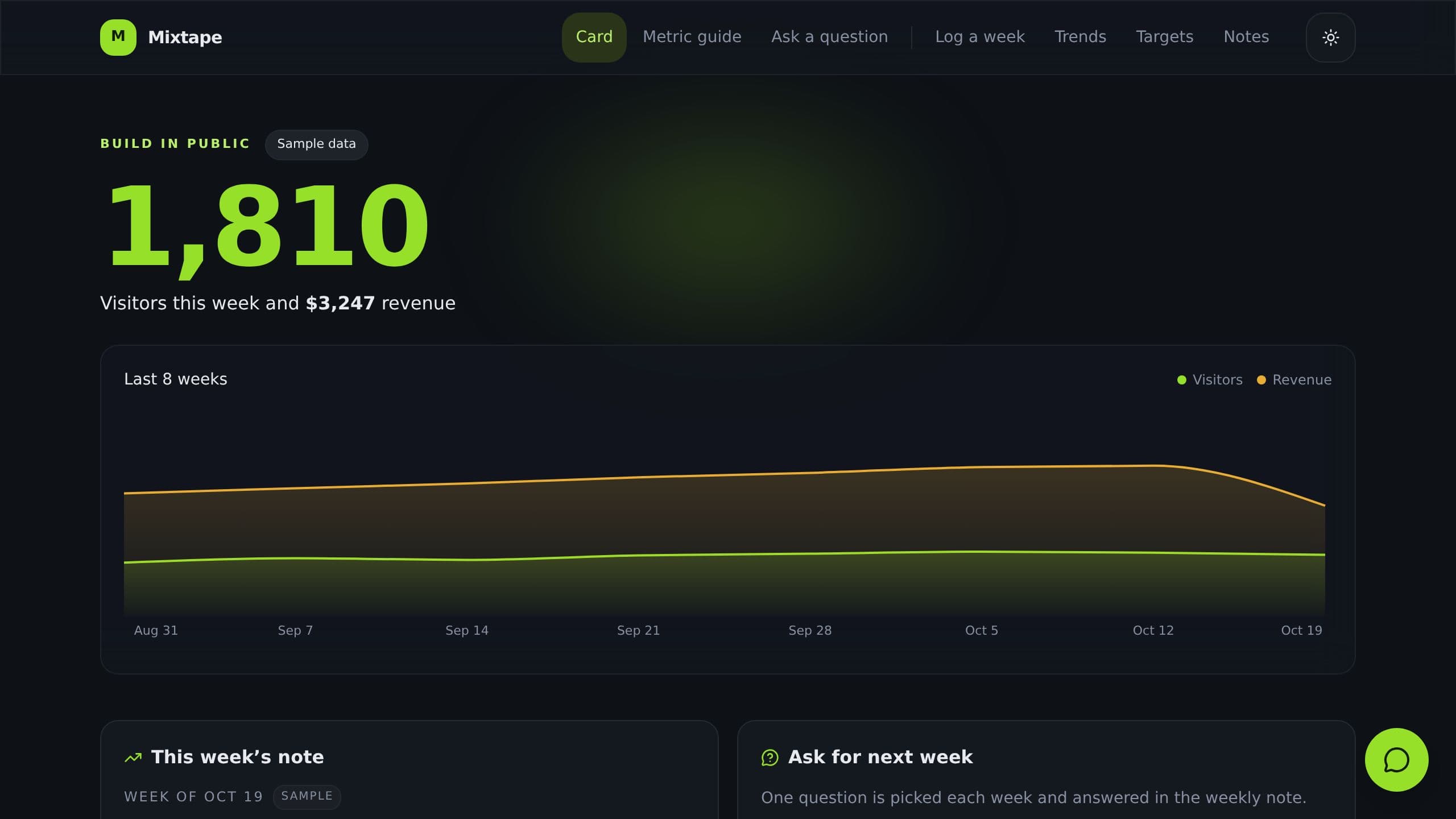Viewport: 1456px width, 819px height.
Task: Open the Metric guide tab
Action: coord(692,37)
